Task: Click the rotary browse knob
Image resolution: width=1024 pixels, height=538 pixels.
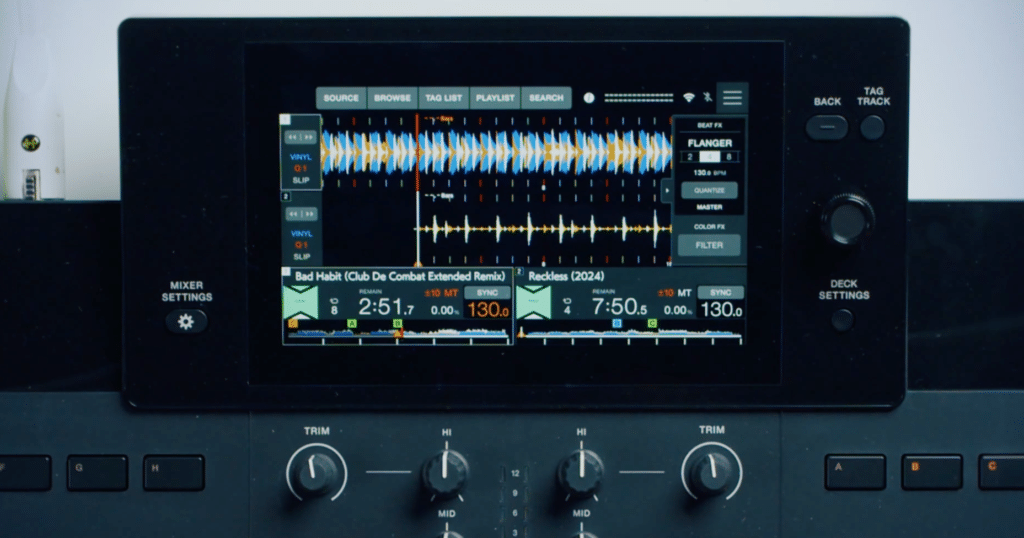Action: pos(846,219)
